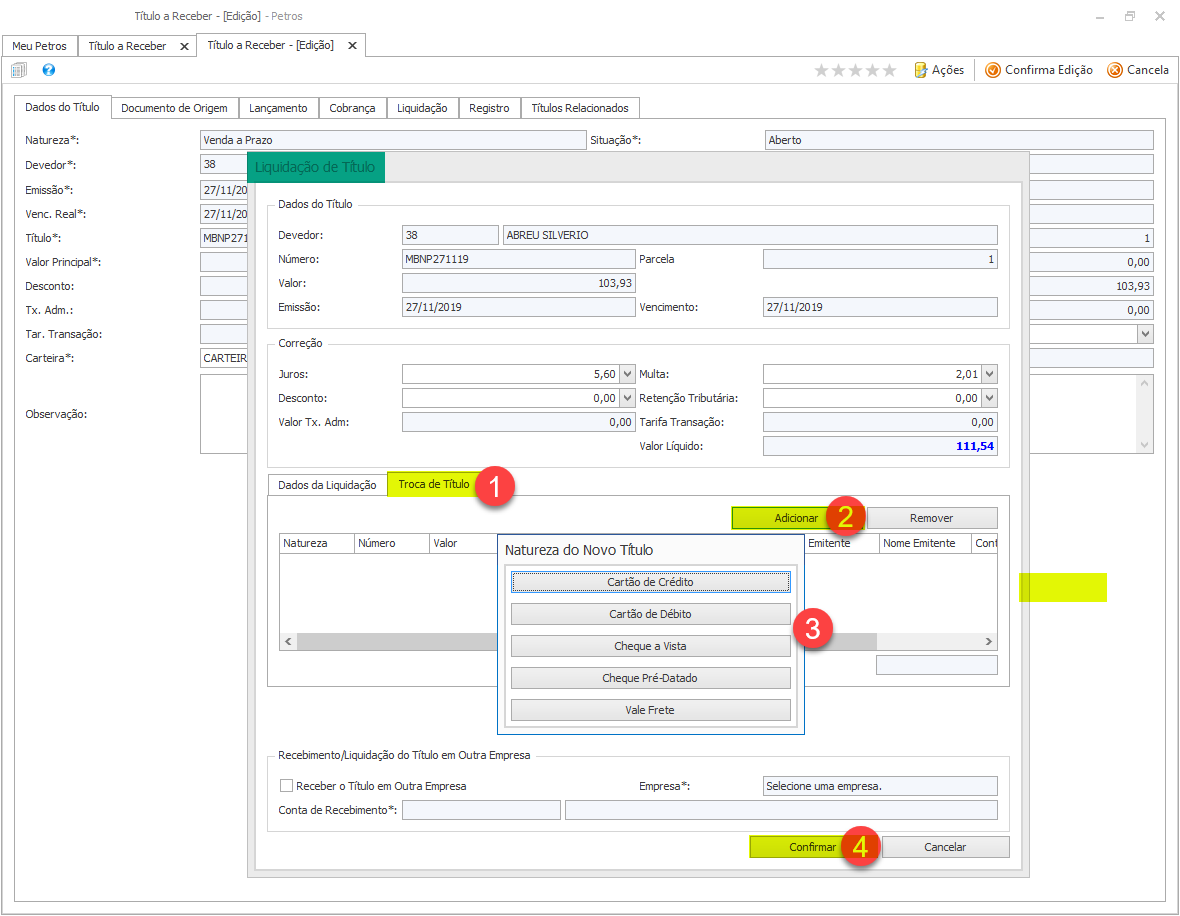Screen dimensions: 1180x916
Task: Open the Títulos Relacionados tab
Action: pos(580,108)
